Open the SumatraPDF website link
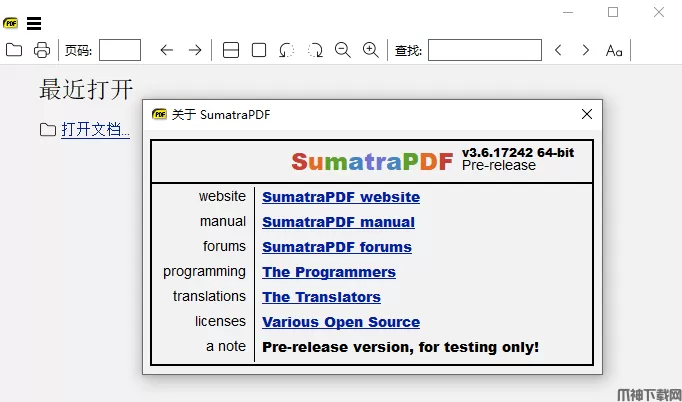 tap(340, 197)
